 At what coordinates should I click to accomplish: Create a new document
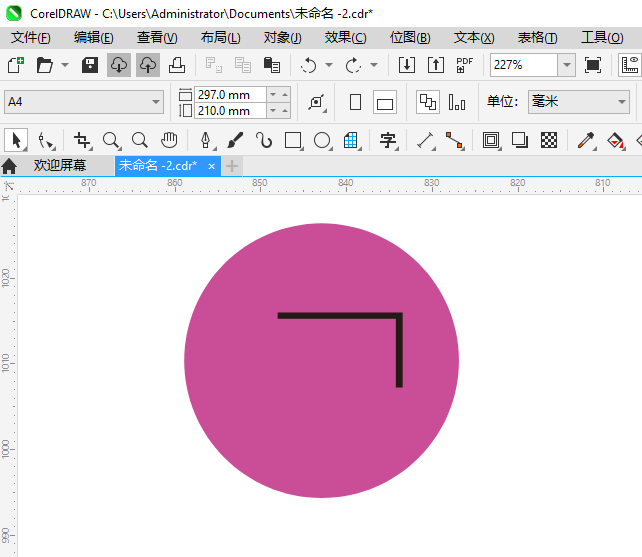click(x=16, y=65)
